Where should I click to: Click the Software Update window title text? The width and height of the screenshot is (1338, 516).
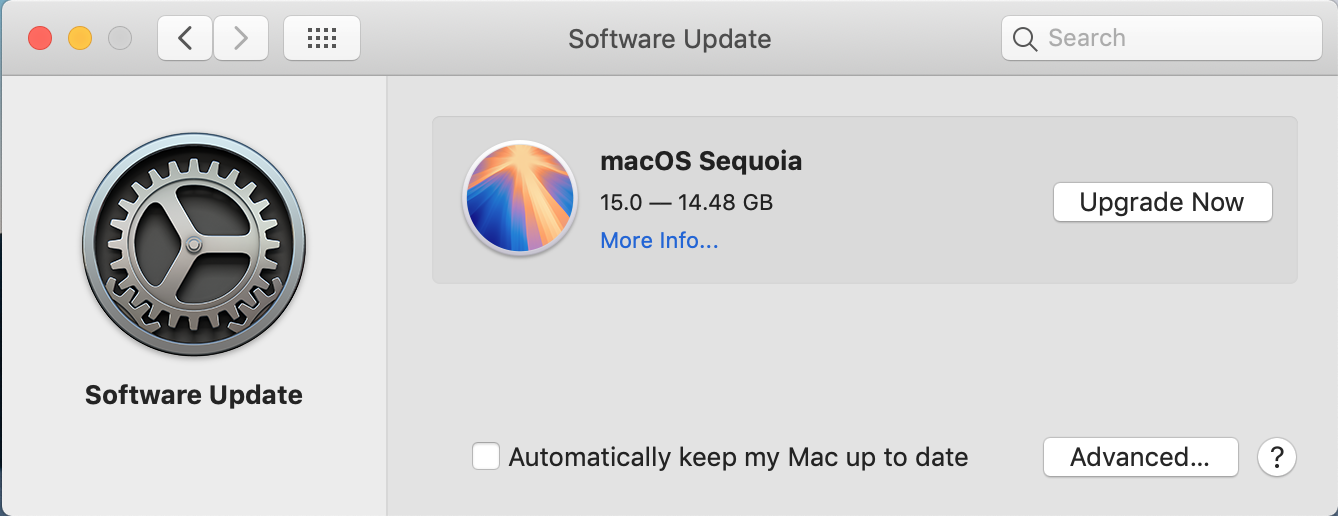[x=670, y=39]
